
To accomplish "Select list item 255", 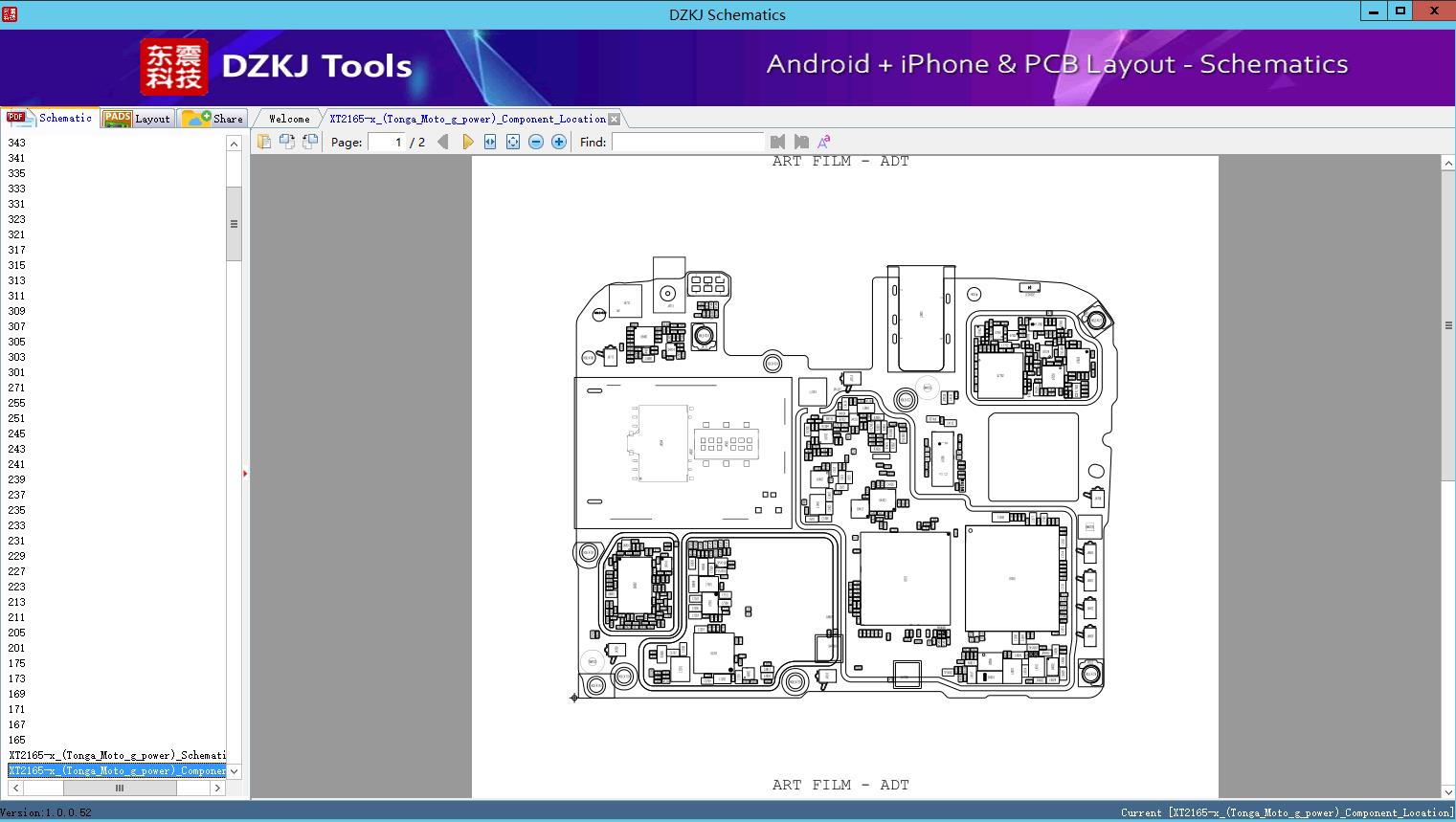I will (16, 403).
